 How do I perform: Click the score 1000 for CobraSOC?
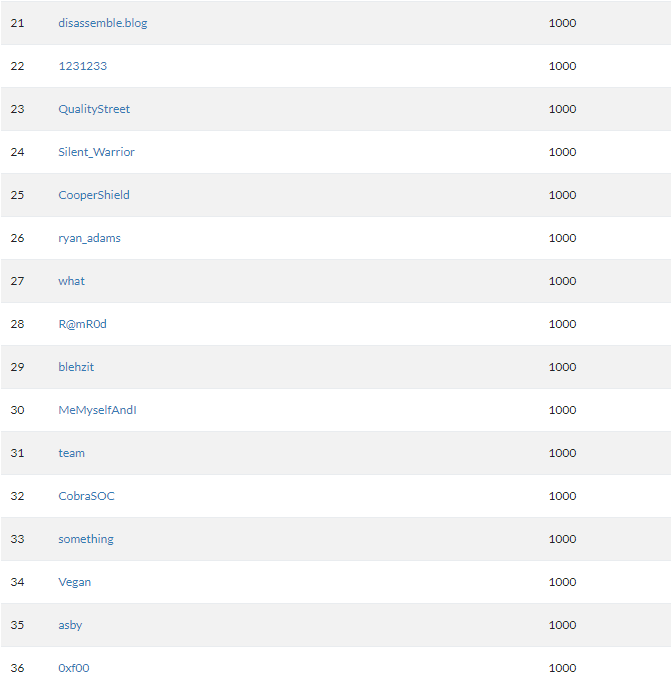tap(562, 496)
